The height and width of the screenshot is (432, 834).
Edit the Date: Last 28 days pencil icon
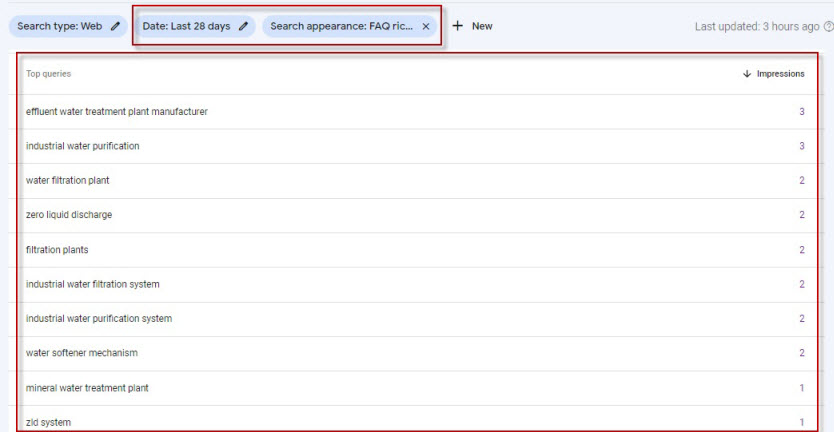click(243, 27)
